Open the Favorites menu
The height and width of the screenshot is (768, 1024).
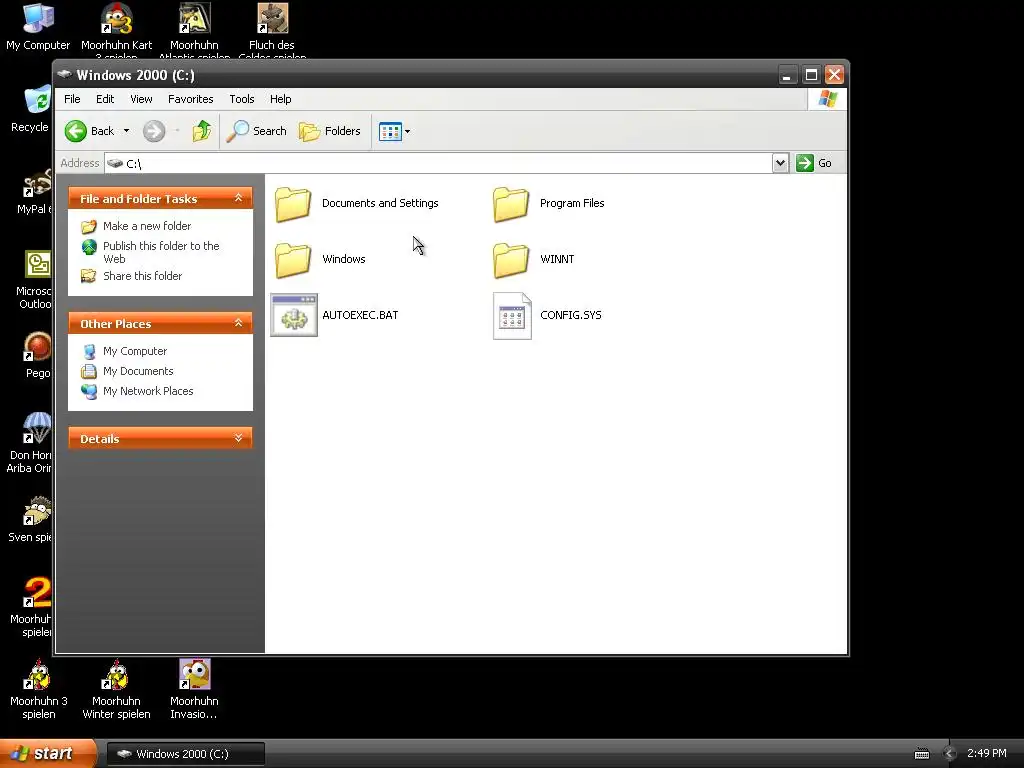[191, 99]
